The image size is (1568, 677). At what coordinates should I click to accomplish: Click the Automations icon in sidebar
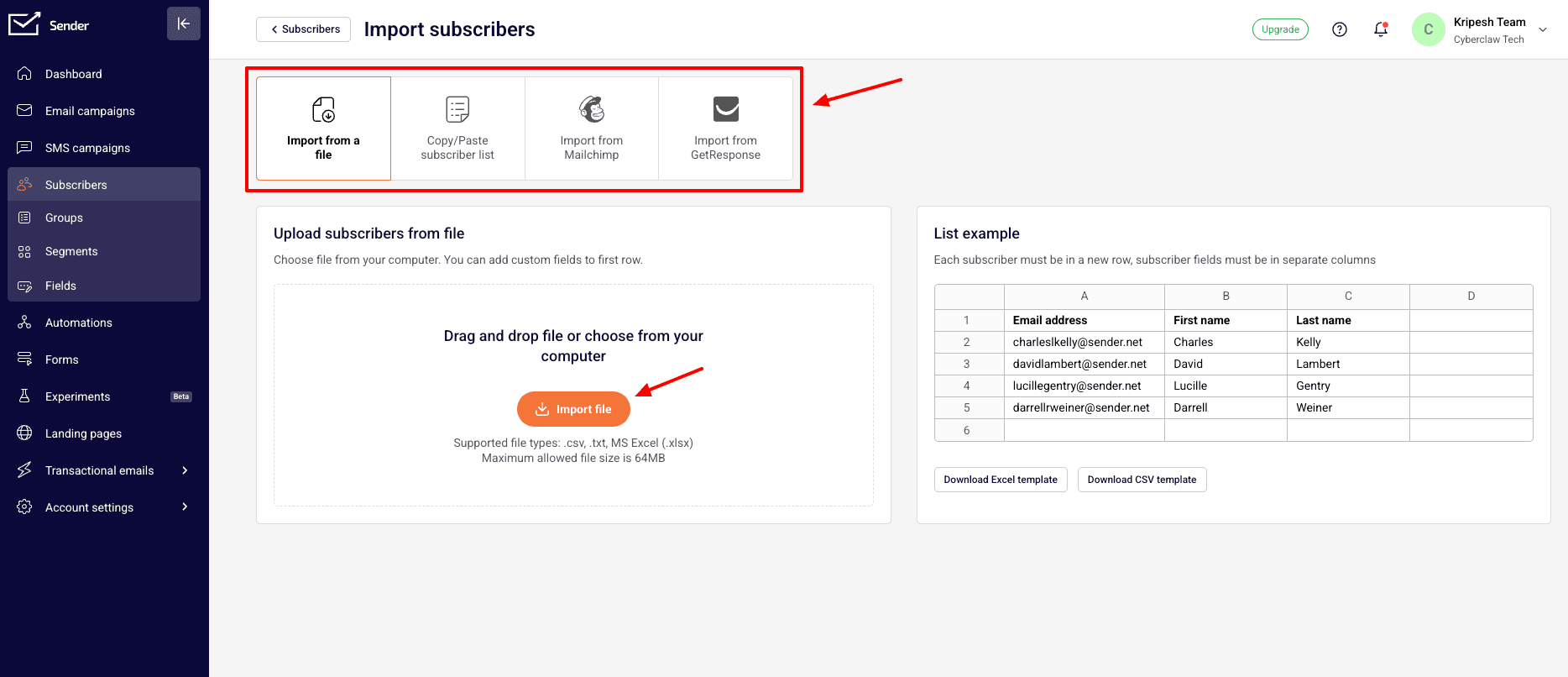(24, 323)
